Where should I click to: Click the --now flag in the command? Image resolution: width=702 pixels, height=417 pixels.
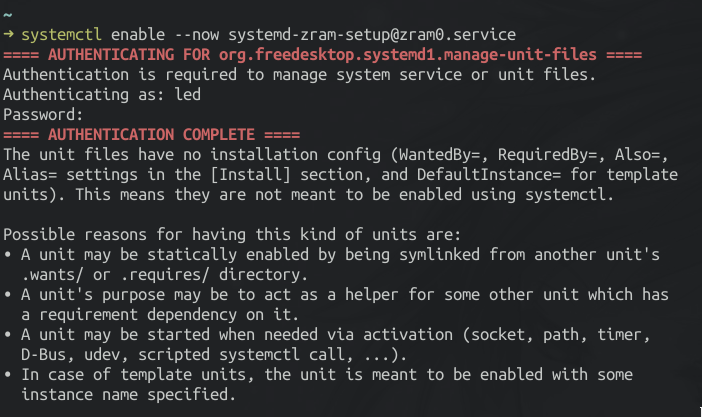tap(195, 33)
